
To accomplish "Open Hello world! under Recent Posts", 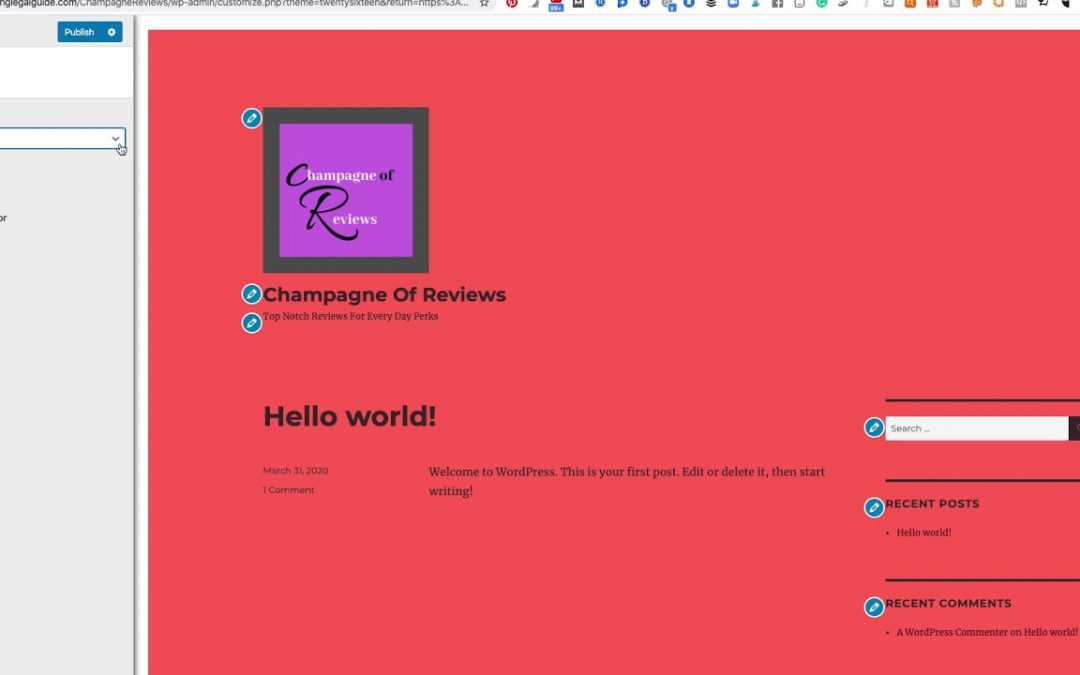I will click(x=923, y=533).
